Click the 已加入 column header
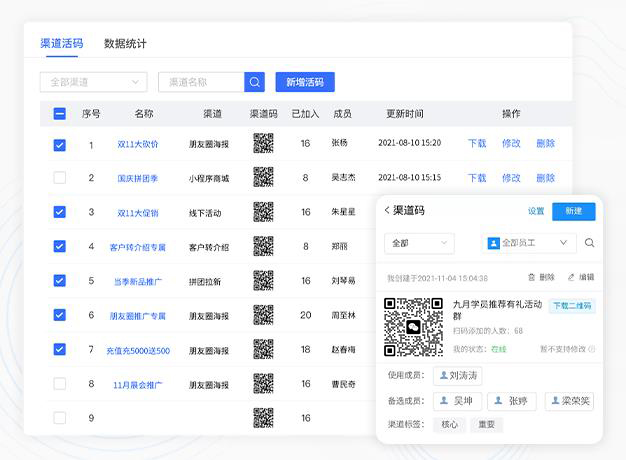The height and width of the screenshot is (460, 626). [x=305, y=114]
